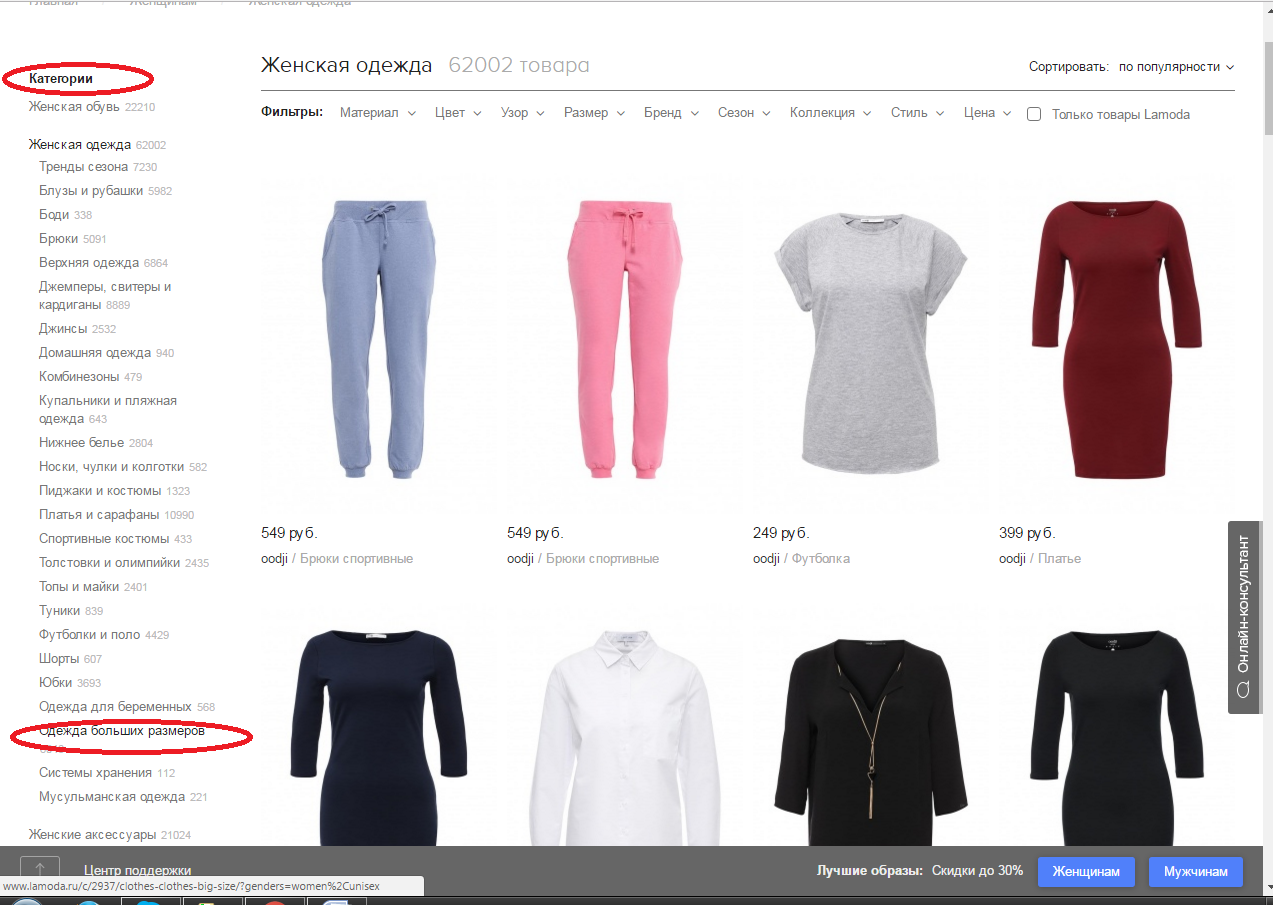Click the Женщинам button

pyautogui.click(x=1086, y=871)
